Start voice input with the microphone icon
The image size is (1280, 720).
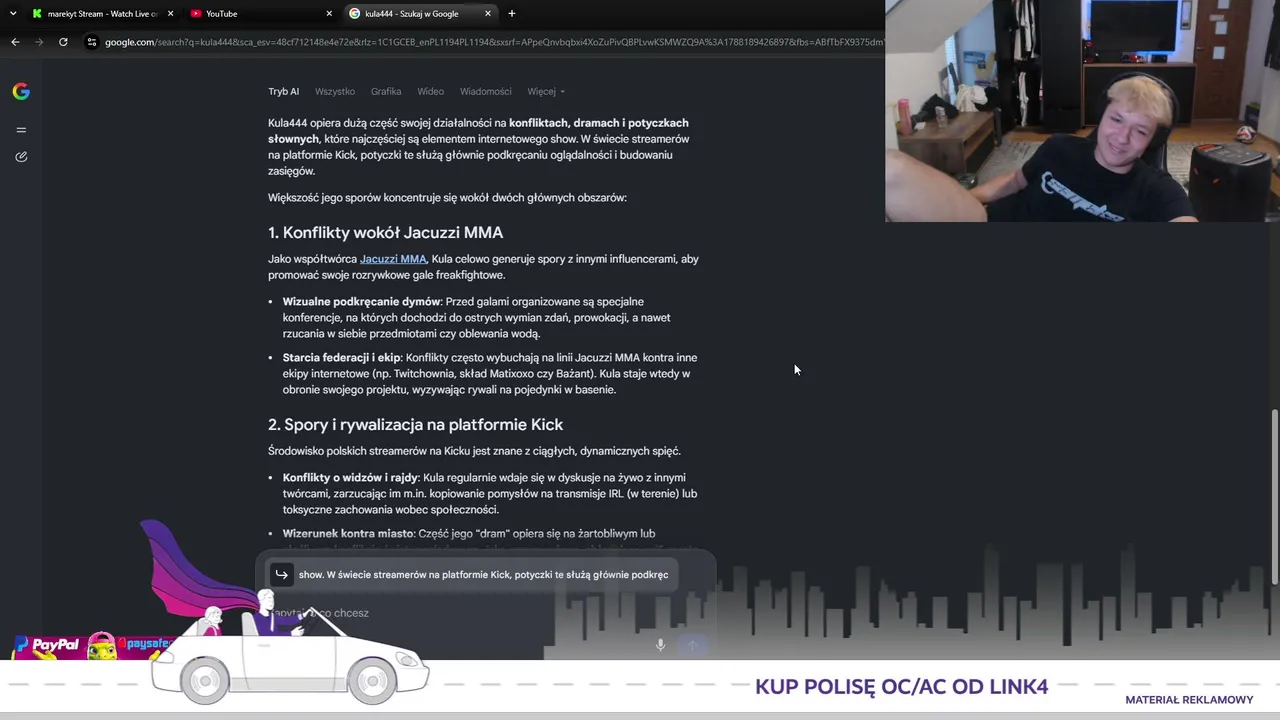(660, 645)
